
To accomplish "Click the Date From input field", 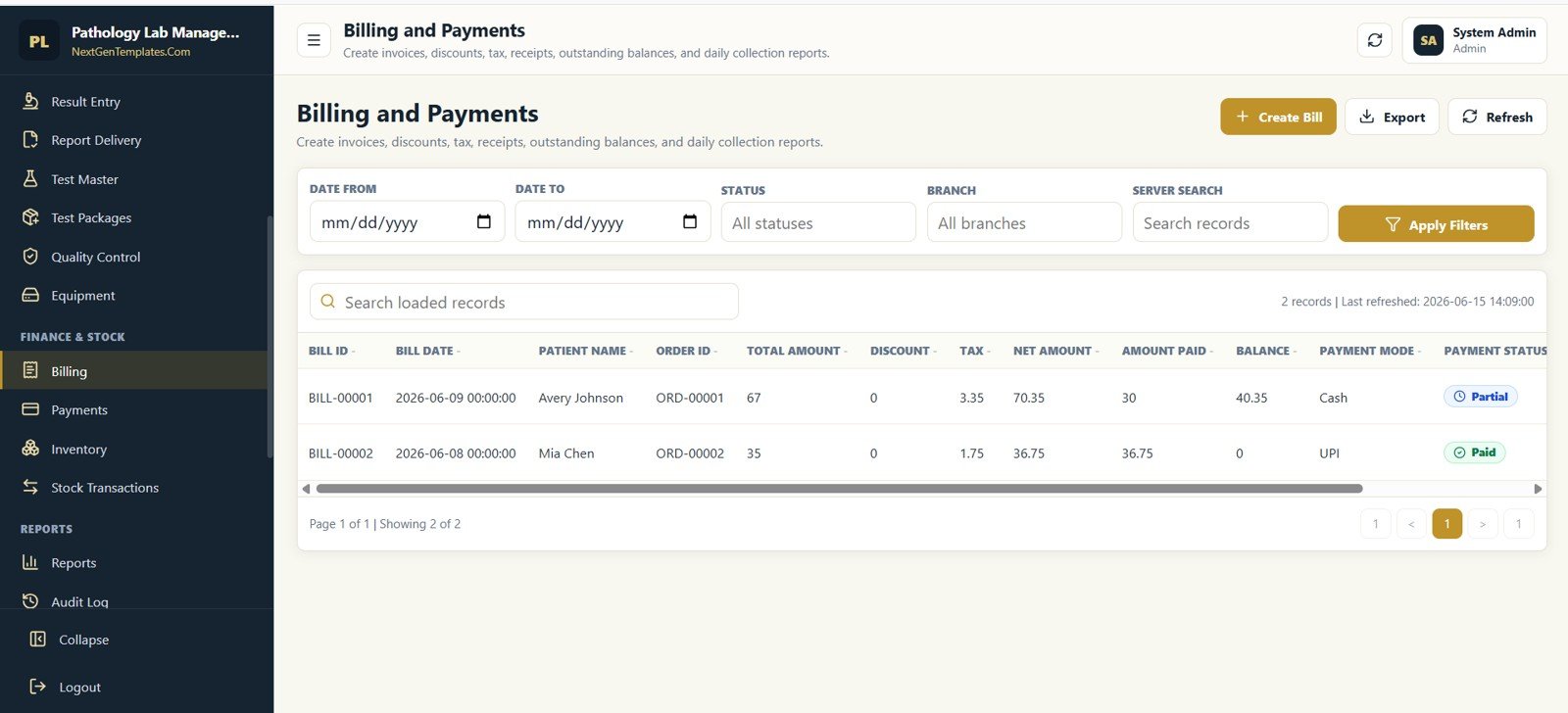I will pos(407,221).
